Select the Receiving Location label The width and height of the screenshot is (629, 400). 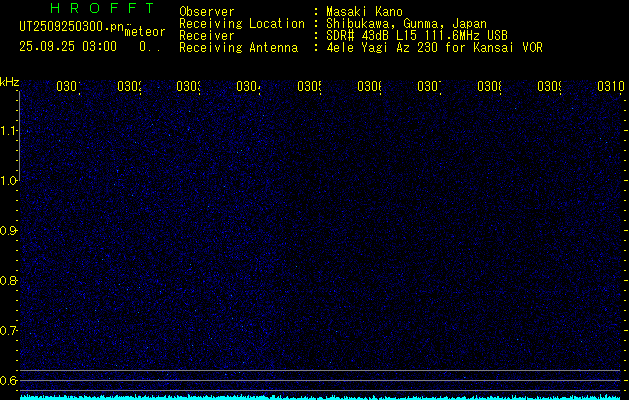(241, 23)
